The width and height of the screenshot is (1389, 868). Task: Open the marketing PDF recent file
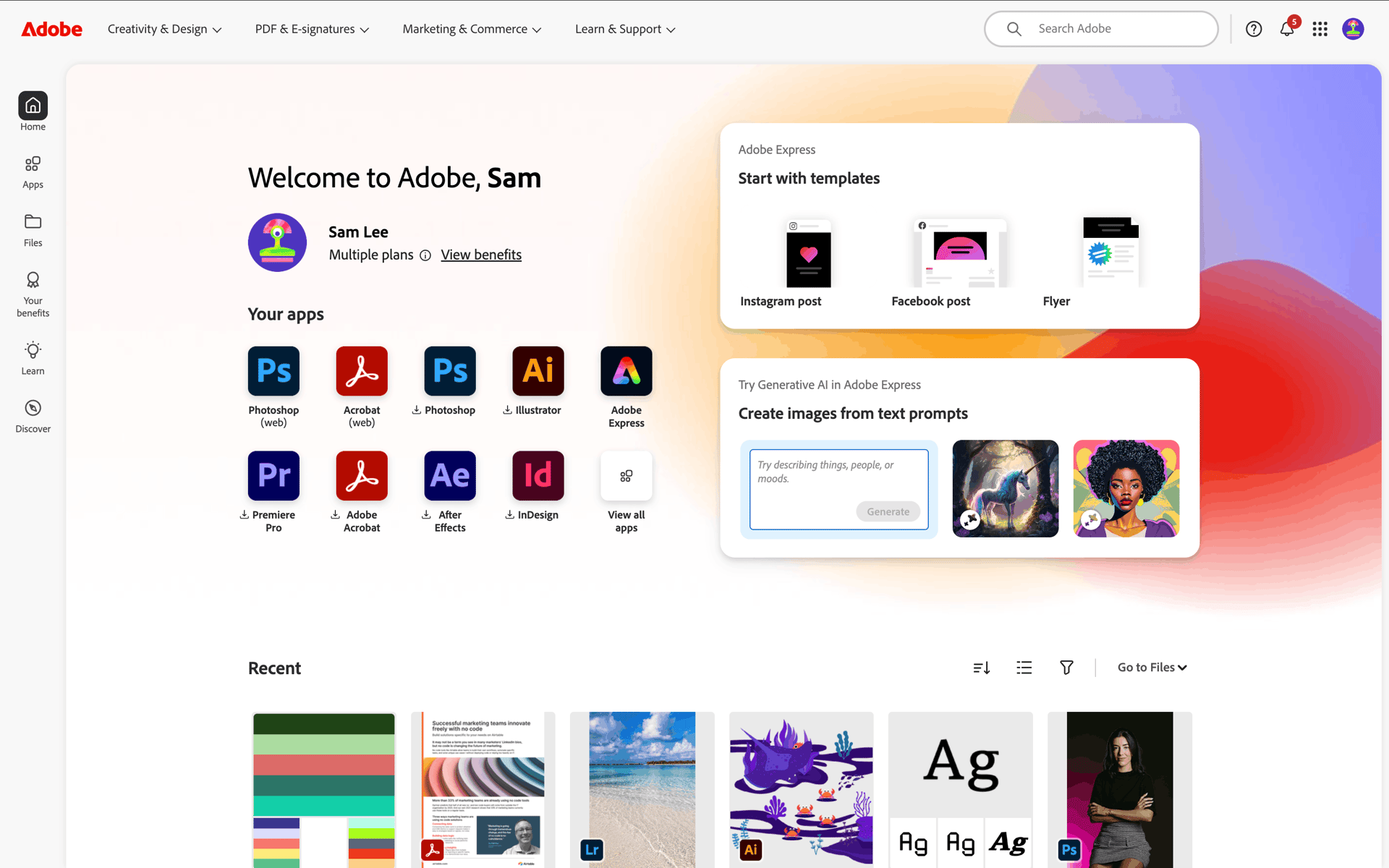tap(483, 790)
